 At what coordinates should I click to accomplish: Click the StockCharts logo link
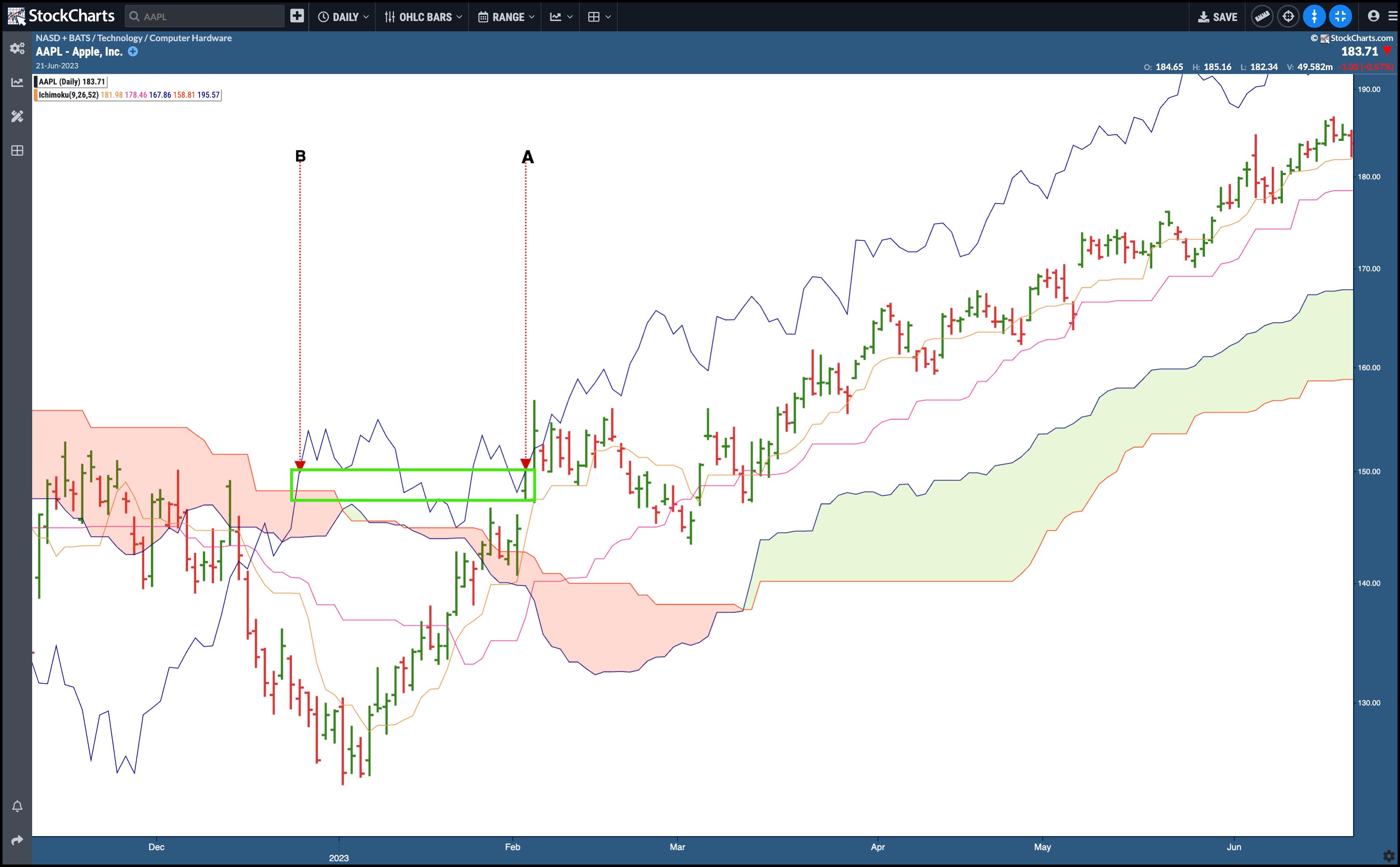click(61, 16)
